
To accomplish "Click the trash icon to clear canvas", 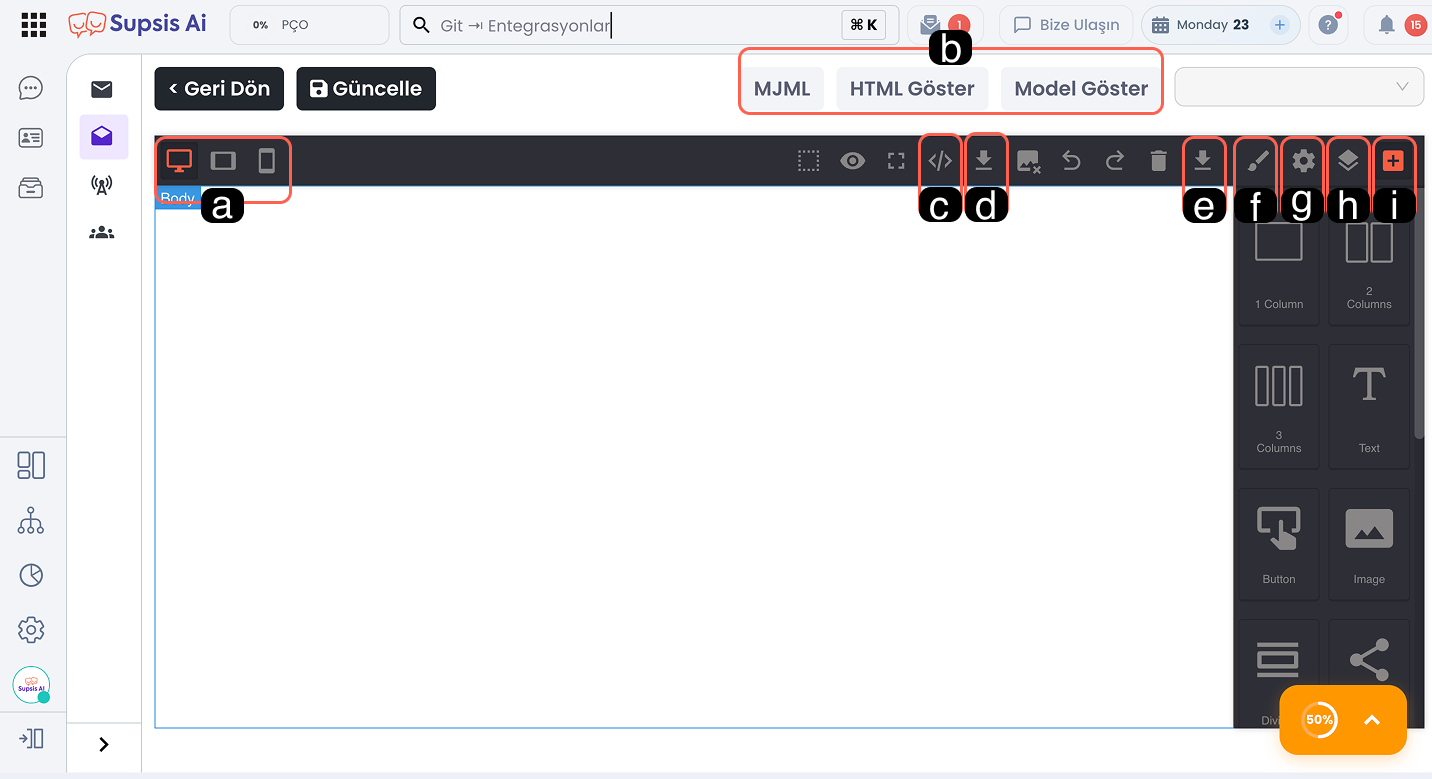I will (1158, 161).
